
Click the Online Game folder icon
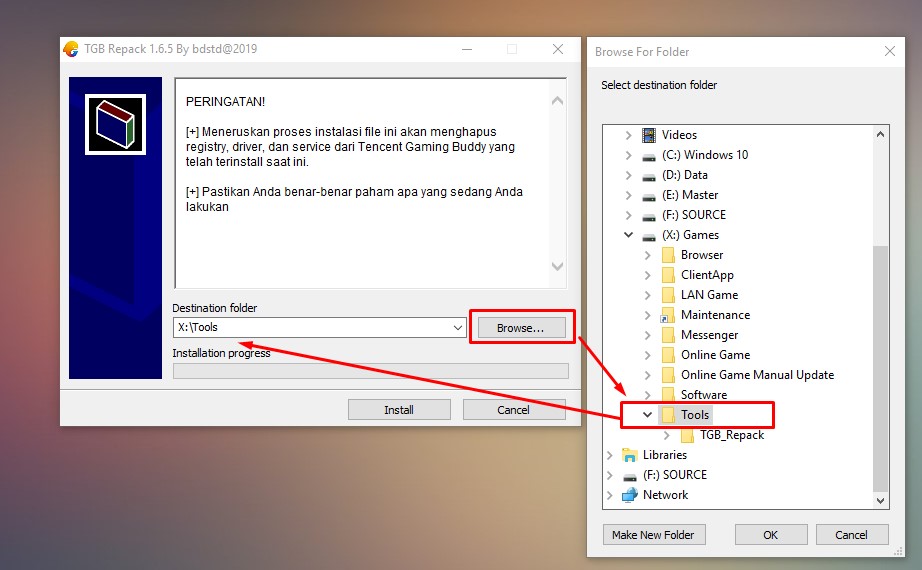point(668,355)
